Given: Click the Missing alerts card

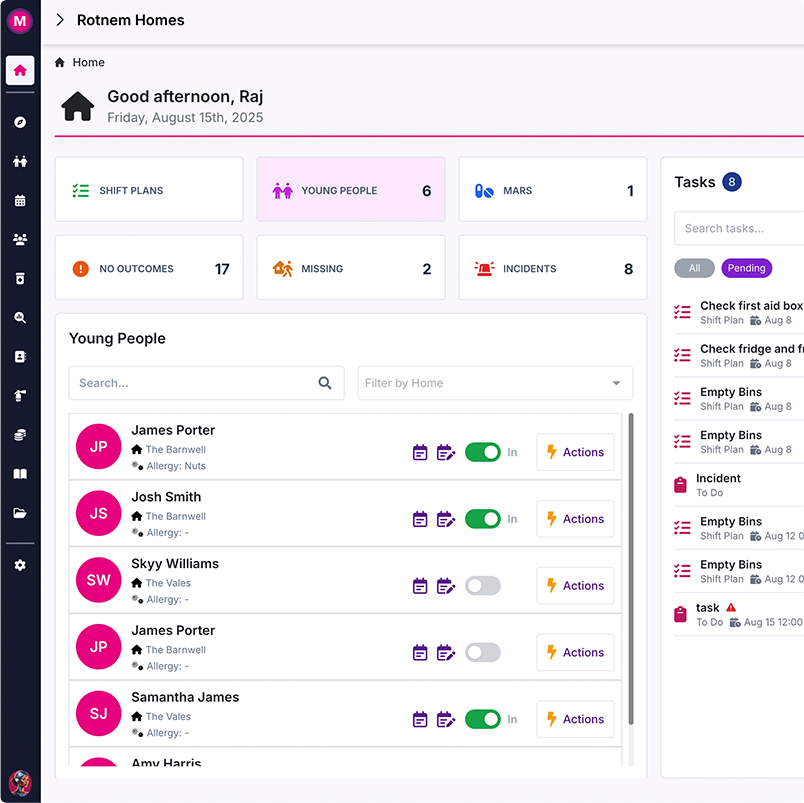Looking at the screenshot, I should pyautogui.click(x=350, y=267).
